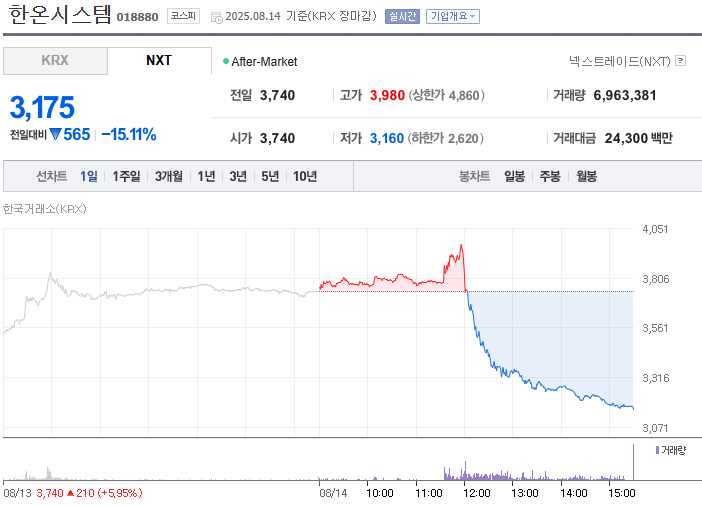The image size is (702, 506).
Task: Switch to the KRX tab
Action: pos(55,60)
